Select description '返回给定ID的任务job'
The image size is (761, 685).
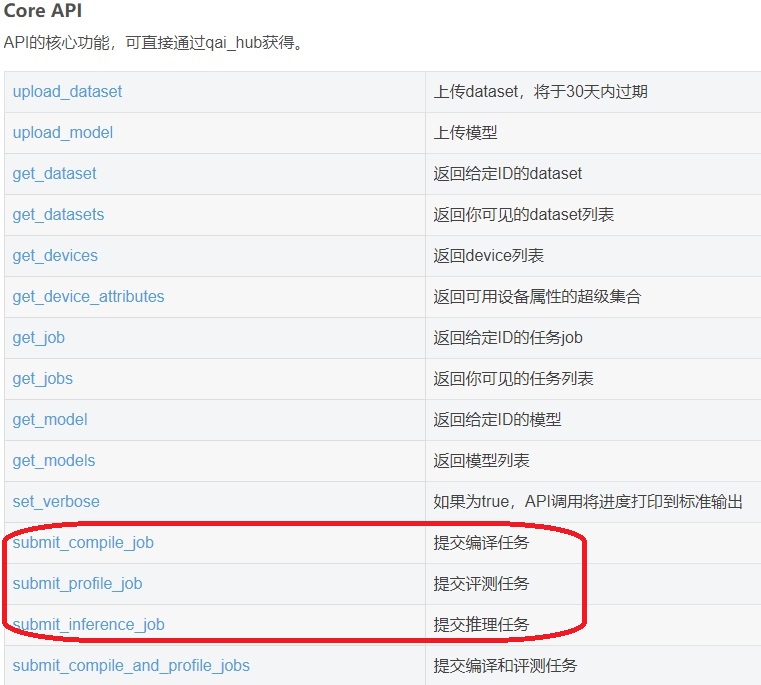(508, 338)
